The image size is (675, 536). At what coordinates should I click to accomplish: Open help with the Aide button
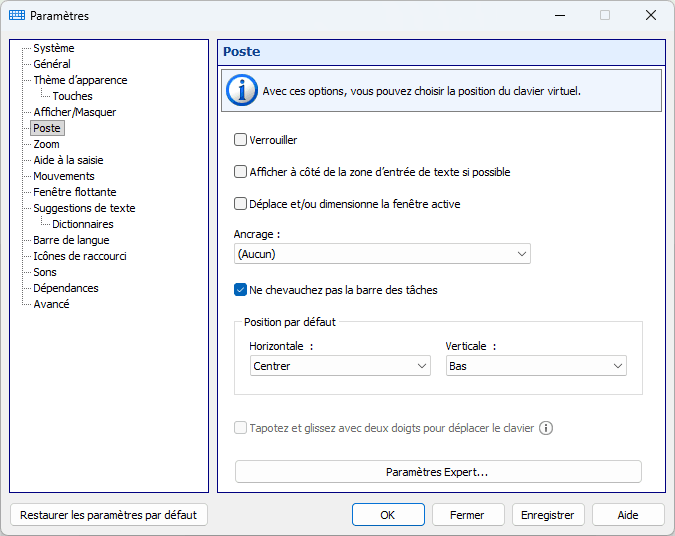[x=628, y=515]
